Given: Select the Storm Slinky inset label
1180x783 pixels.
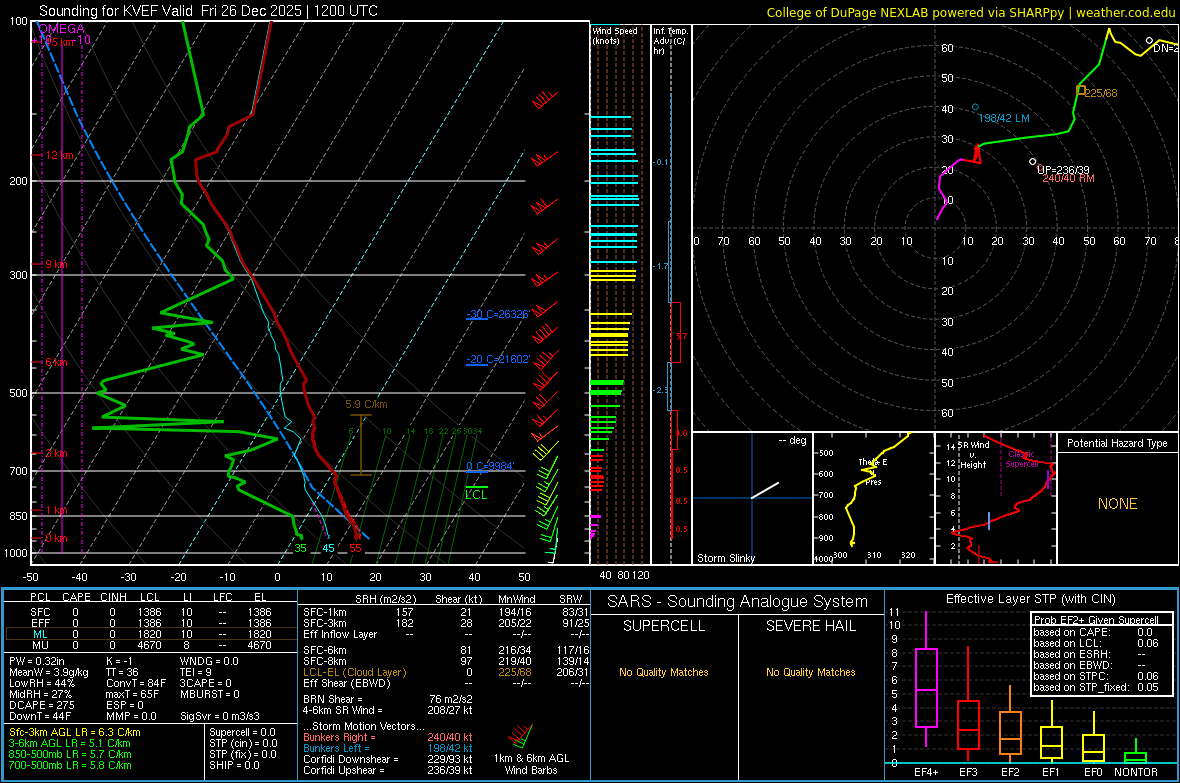Looking at the screenshot, I should pos(725,558).
